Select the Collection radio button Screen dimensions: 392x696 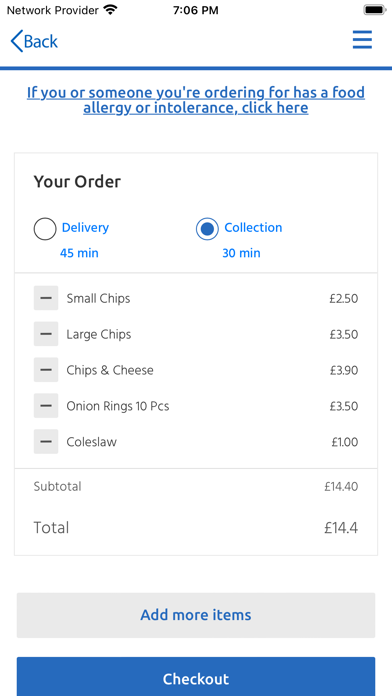pyautogui.click(x=207, y=229)
